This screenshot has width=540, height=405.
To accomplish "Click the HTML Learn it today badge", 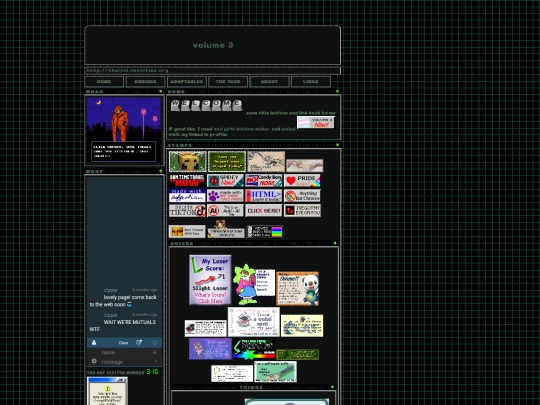I will click(x=264, y=196).
